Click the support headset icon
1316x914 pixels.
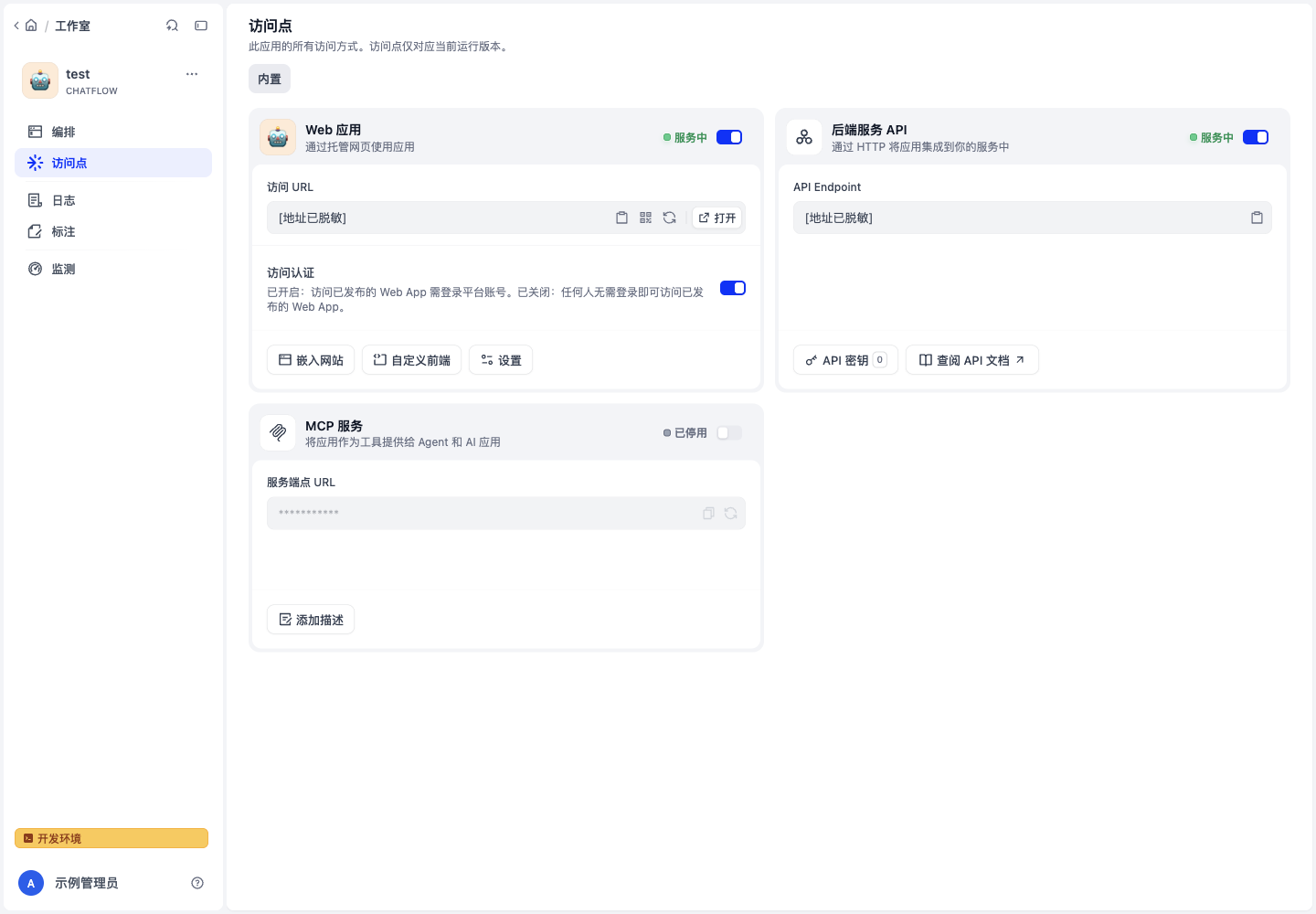(x=172, y=26)
